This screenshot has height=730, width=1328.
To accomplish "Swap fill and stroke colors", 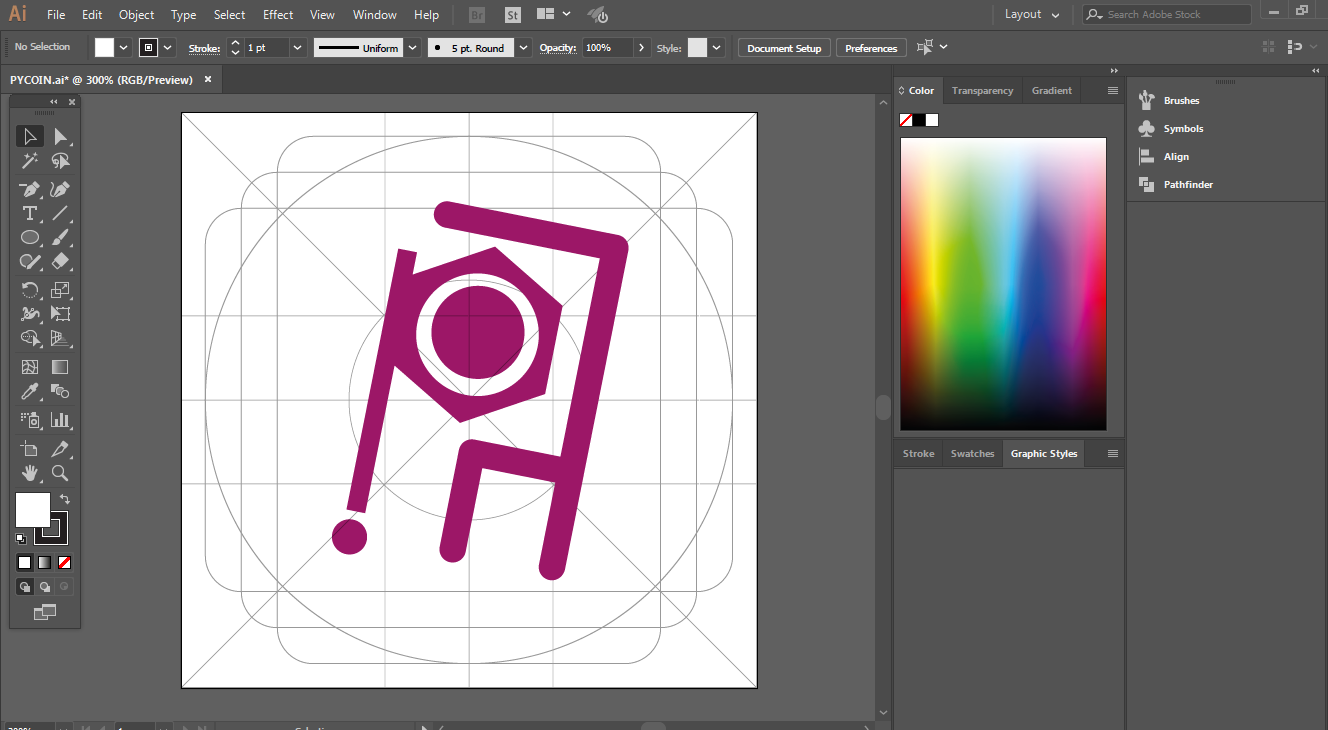I will tap(65, 498).
